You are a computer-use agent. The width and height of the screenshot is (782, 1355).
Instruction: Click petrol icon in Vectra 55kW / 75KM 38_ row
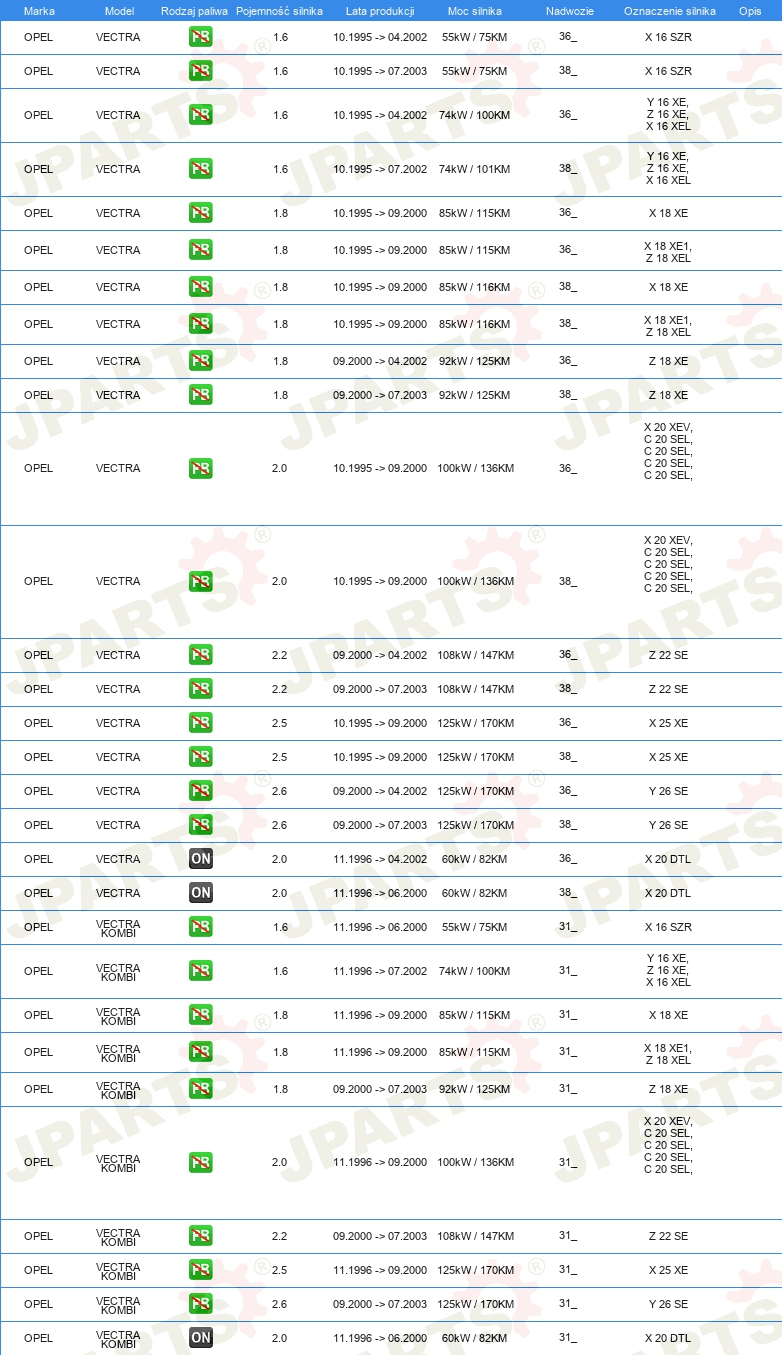coord(201,71)
